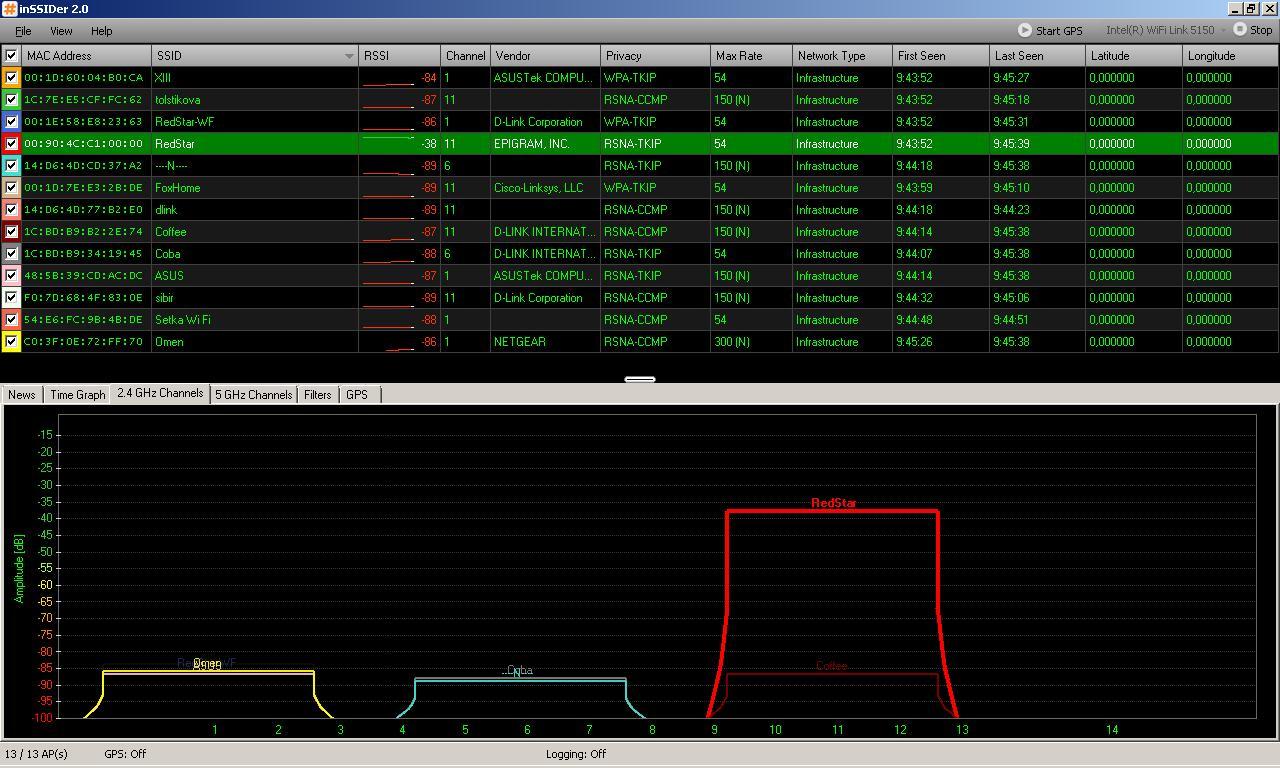1280x768 pixels.
Task: Open the View menu
Action: click(61, 31)
